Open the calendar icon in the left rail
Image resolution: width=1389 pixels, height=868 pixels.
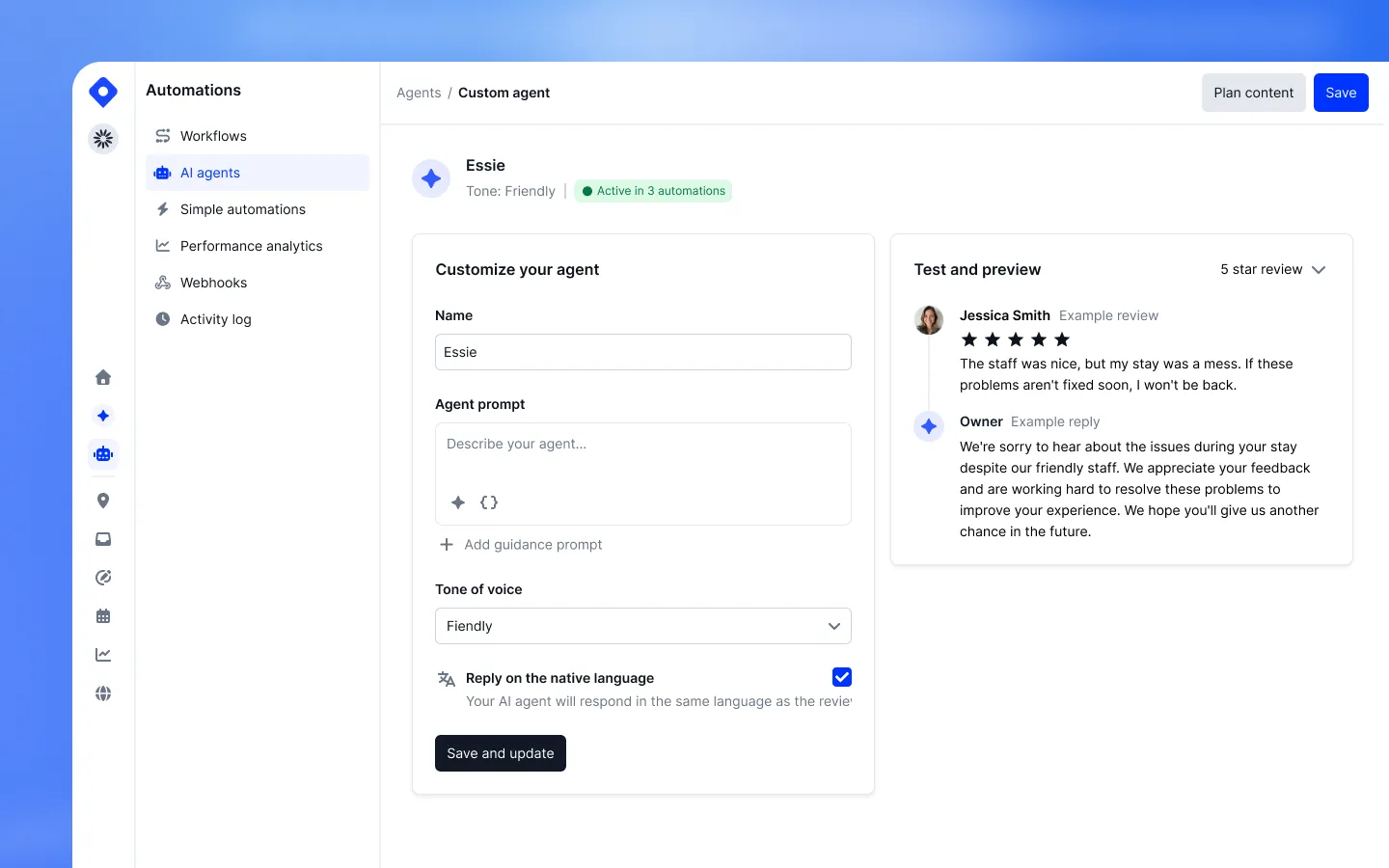103,615
